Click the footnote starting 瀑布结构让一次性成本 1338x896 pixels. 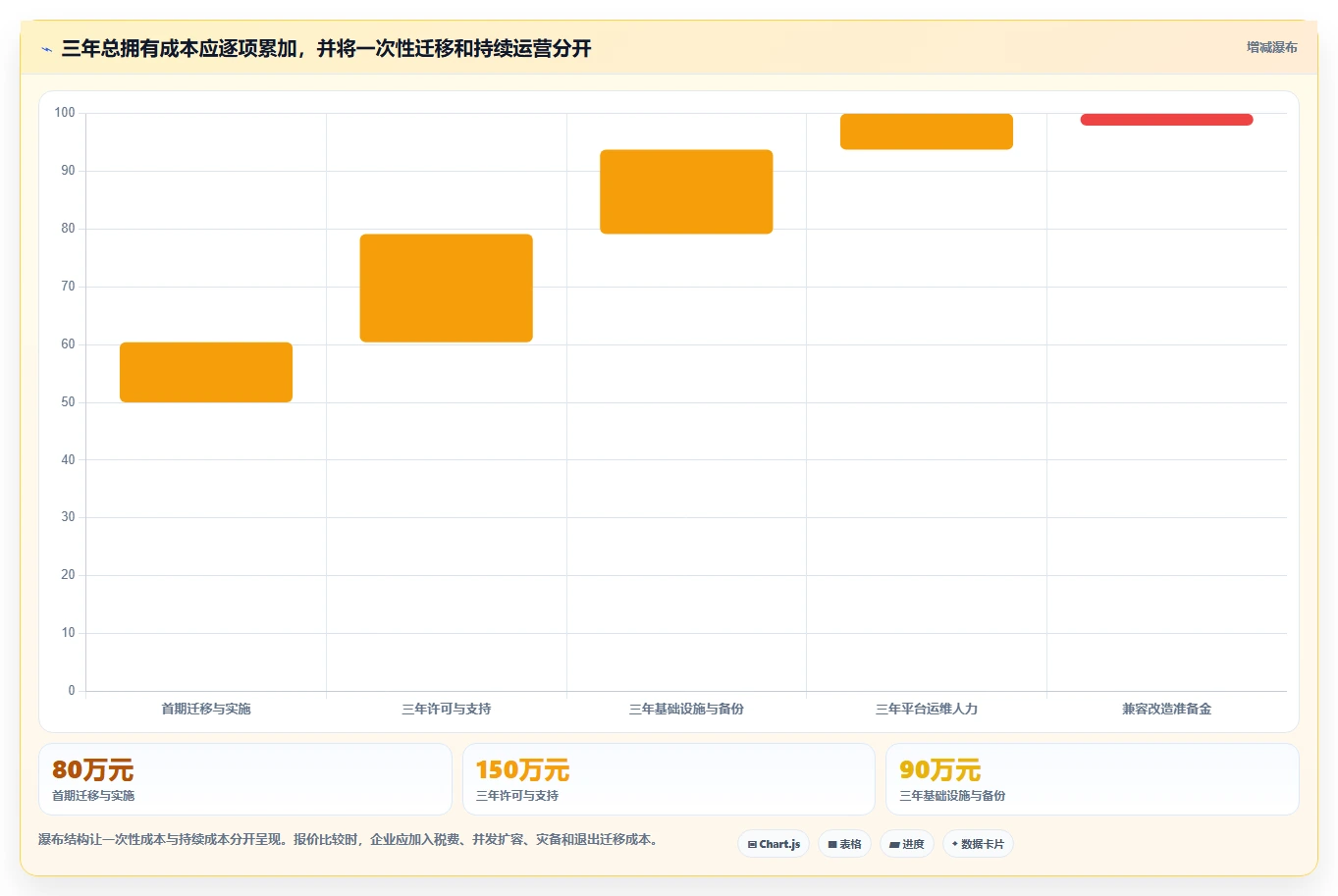[x=350, y=840]
